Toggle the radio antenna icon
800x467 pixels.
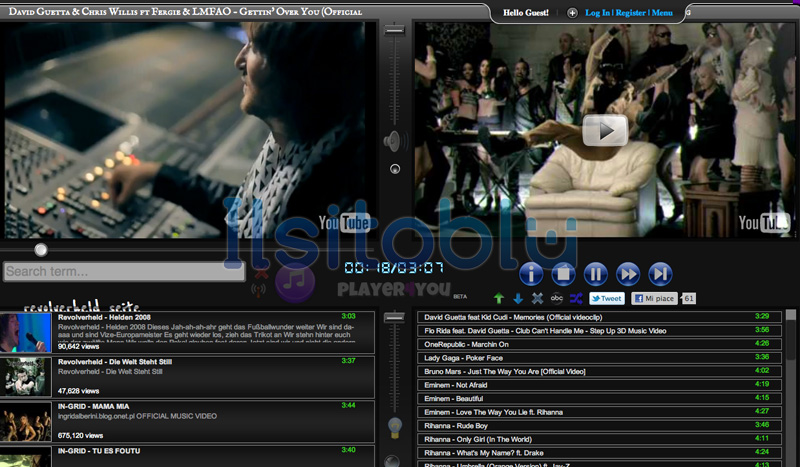pos(258,290)
